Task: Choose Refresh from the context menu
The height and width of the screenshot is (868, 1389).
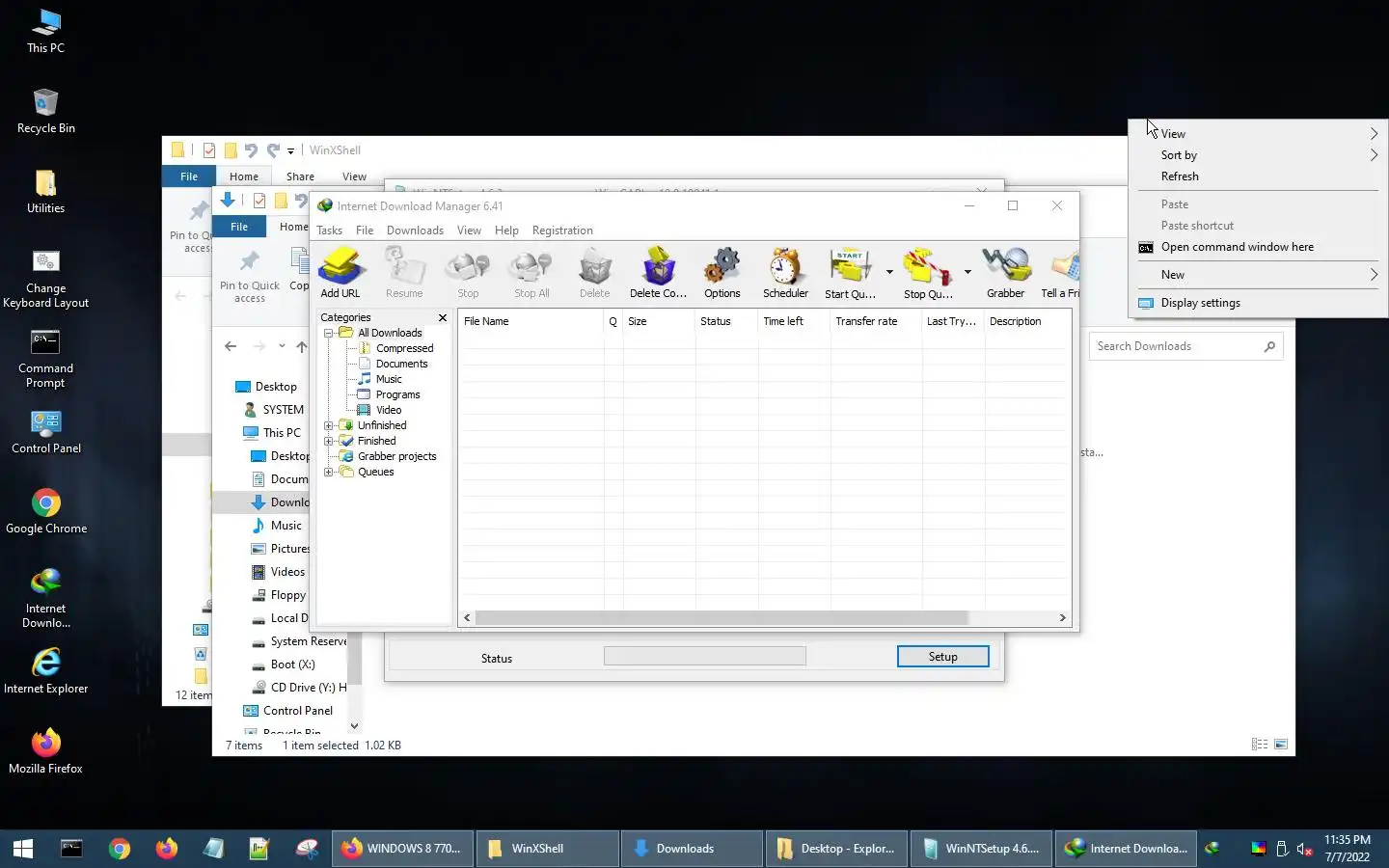Action: (1259, 176)
